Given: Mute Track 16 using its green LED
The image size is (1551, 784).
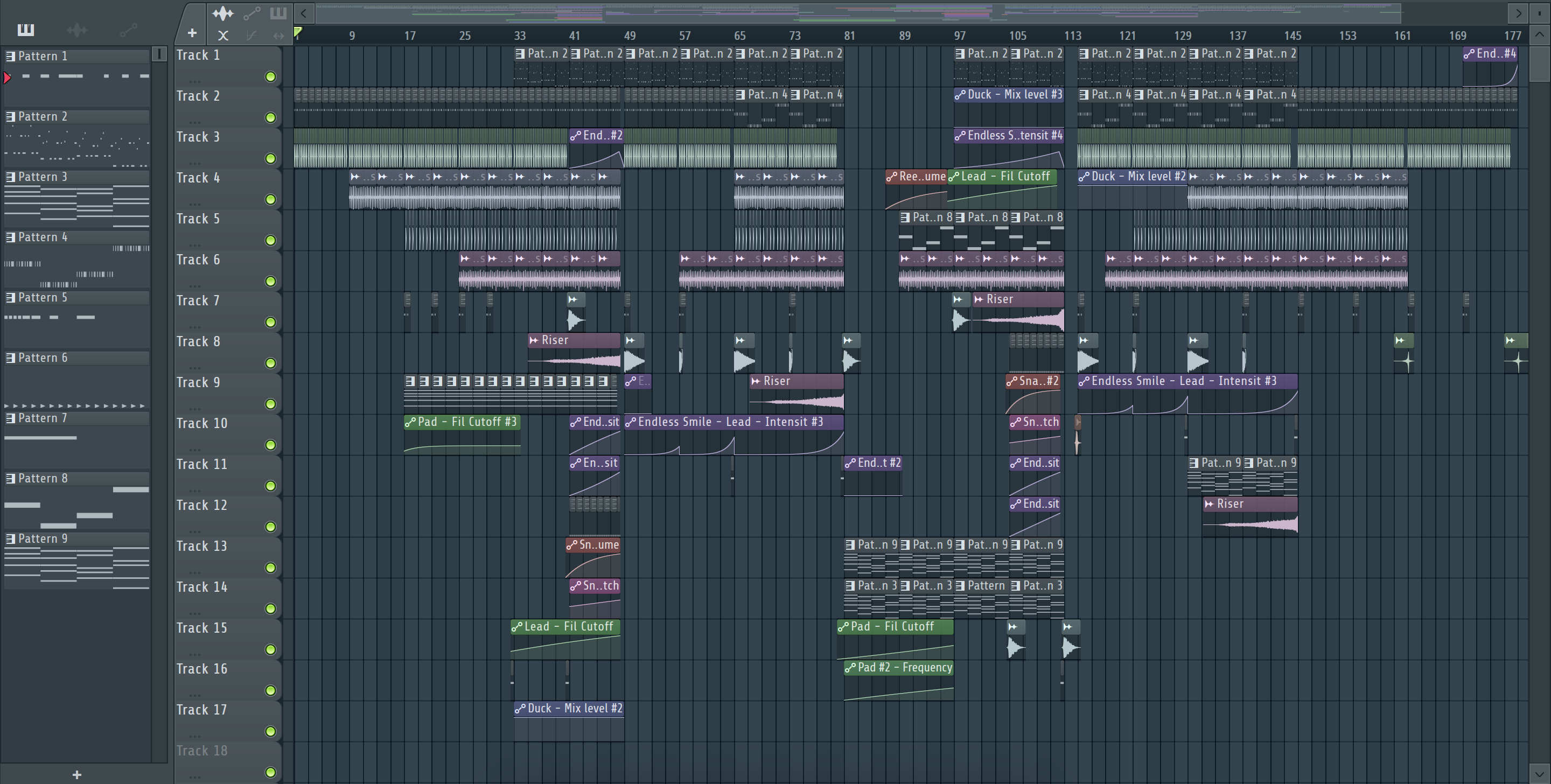Looking at the screenshot, I should [271, 691].
